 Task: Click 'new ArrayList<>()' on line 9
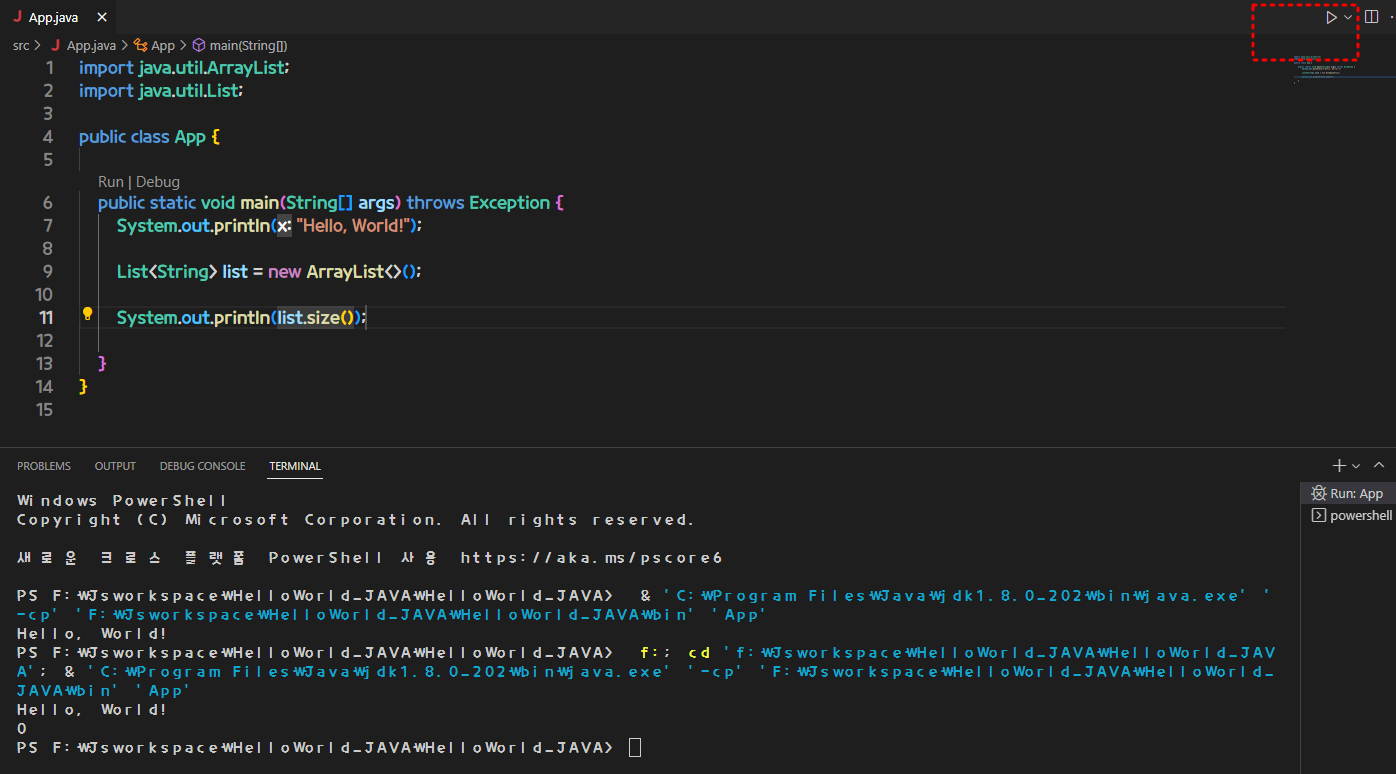341,272
